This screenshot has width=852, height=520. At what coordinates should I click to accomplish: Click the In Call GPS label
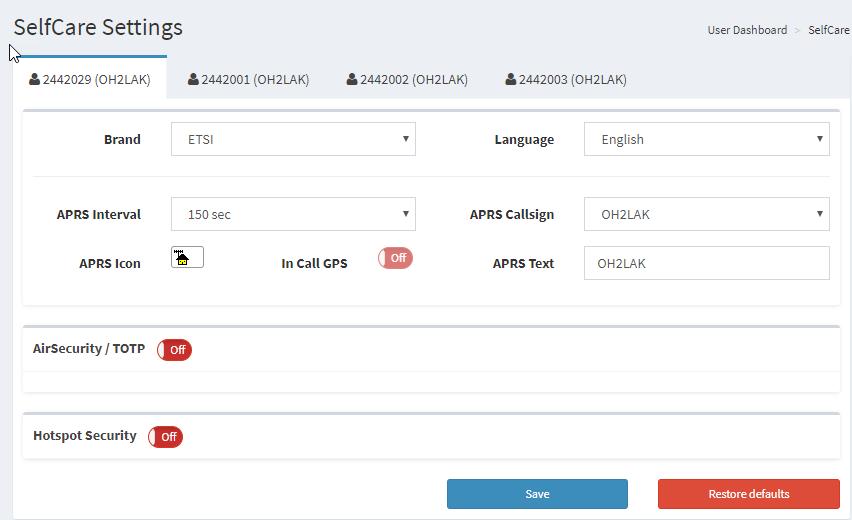(314, 264)
